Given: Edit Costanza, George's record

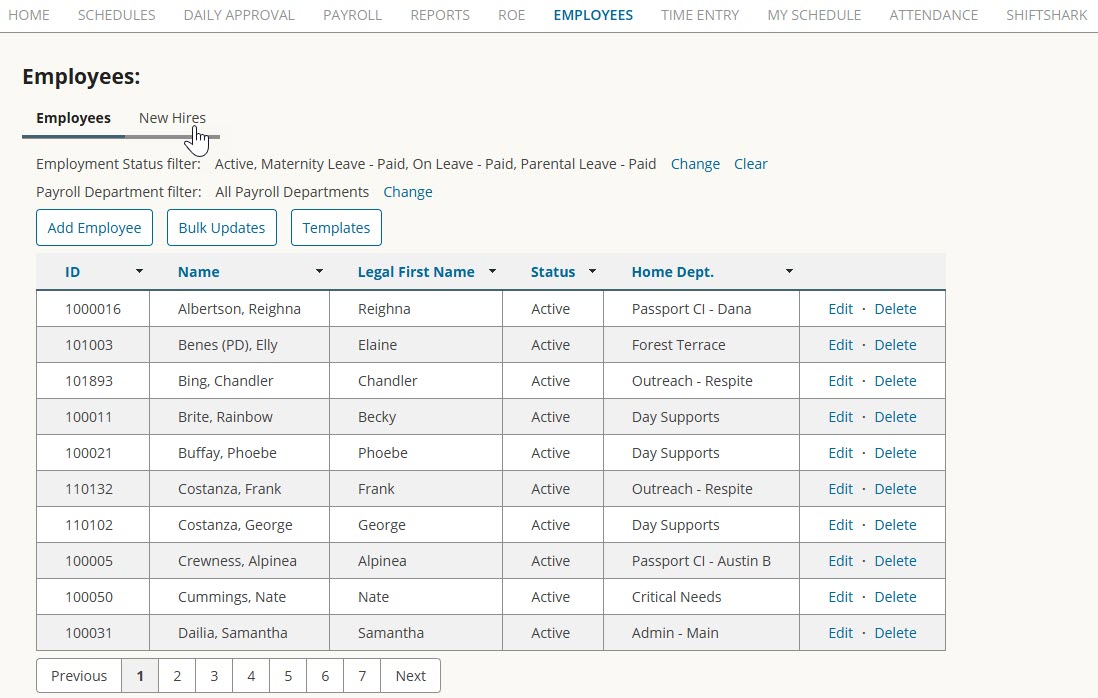Looking at the screenshot, I should 840,525.
